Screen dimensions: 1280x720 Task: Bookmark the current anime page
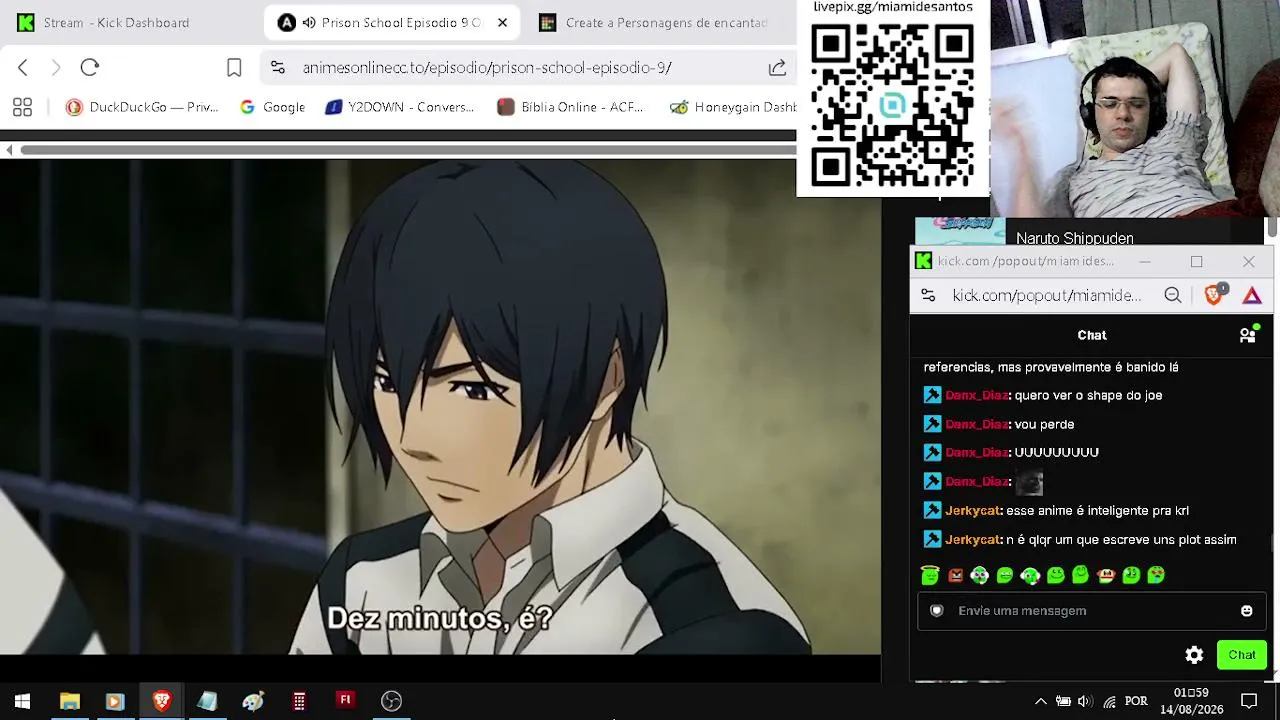(x=234, y=67)
